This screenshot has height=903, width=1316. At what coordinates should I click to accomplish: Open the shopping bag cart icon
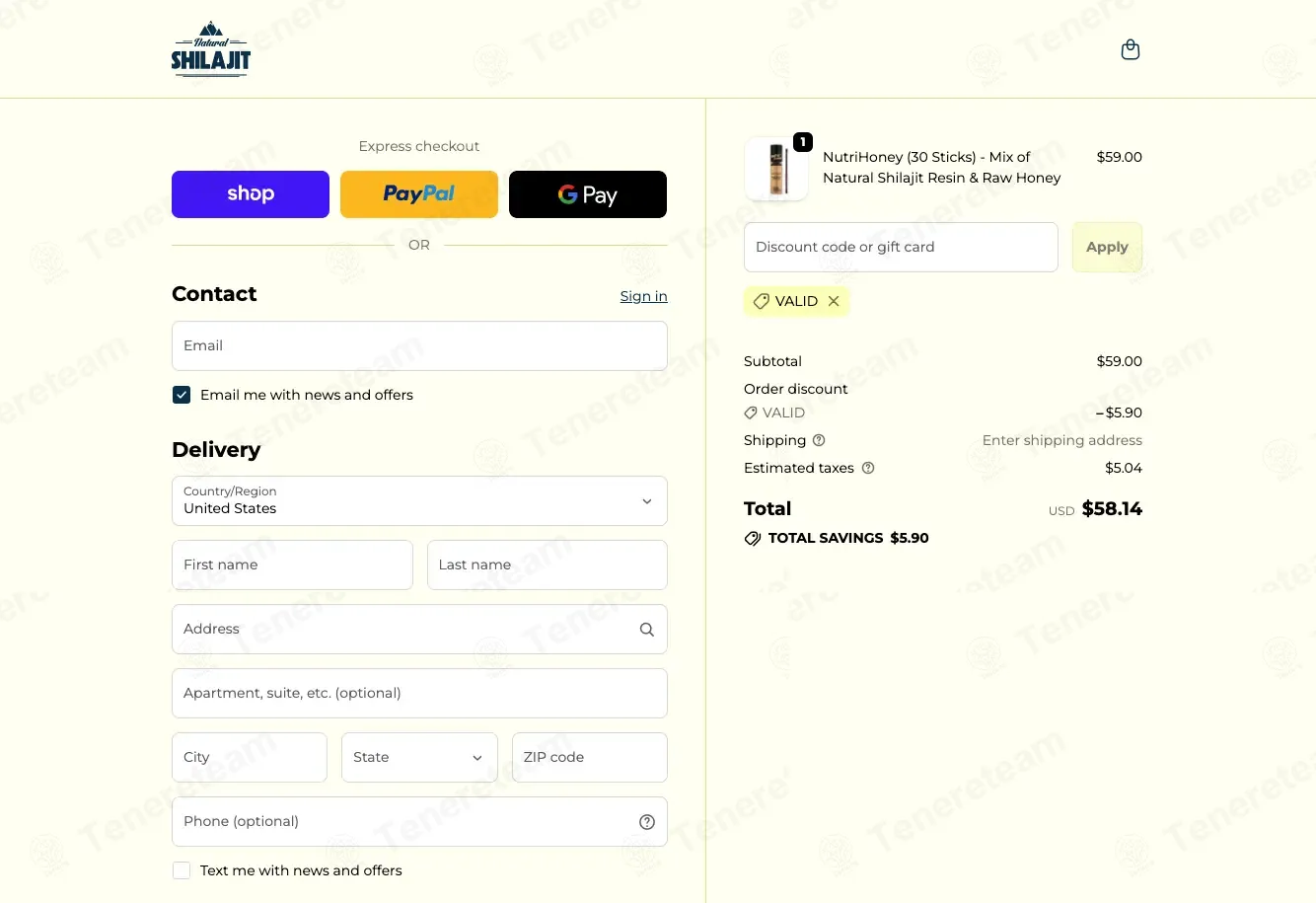(x=1131, y=49)
